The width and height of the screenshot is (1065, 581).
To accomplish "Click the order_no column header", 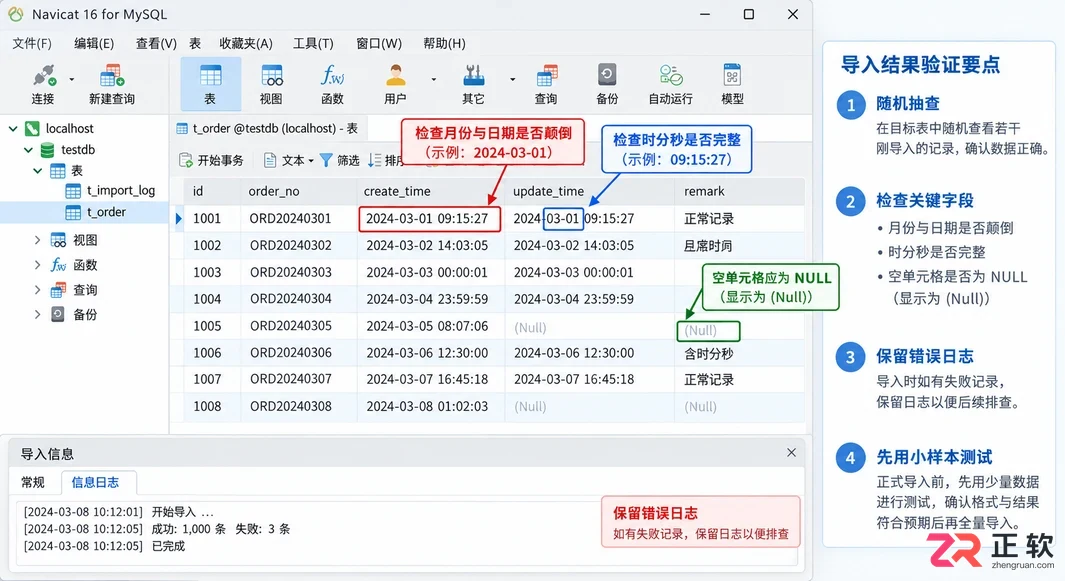I will [298, 191].
